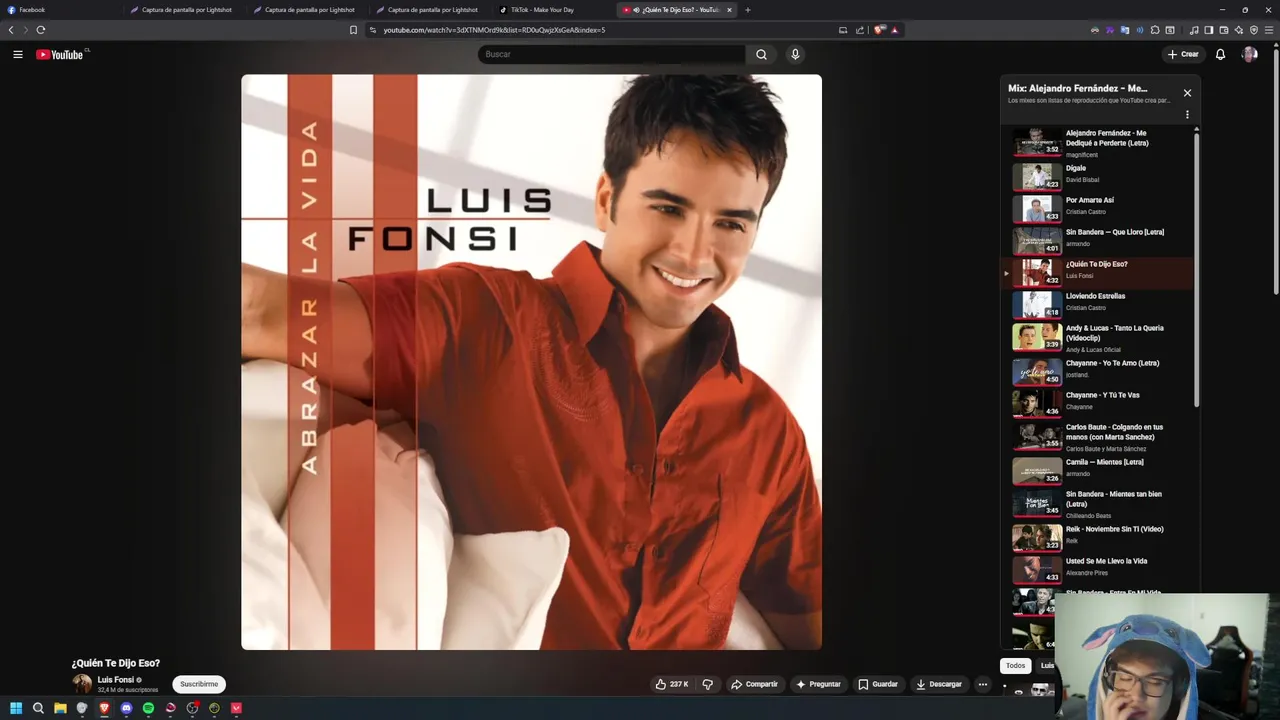Open Discord from the taskbar
1280x720 pixels.
pos(126,708)
